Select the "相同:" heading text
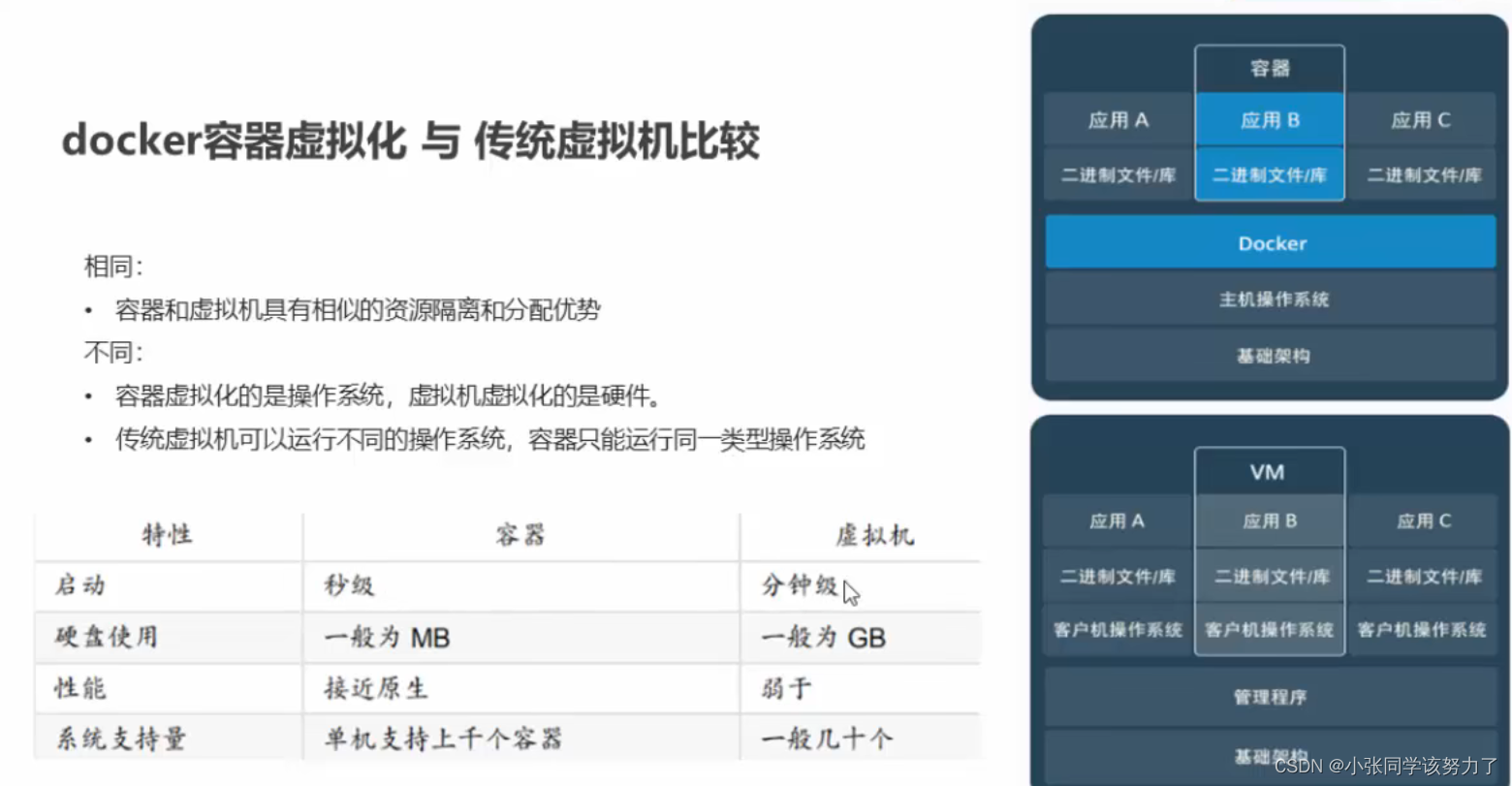Image resolution: width=1512 pixels, height=786 pixels. (113, 267)
